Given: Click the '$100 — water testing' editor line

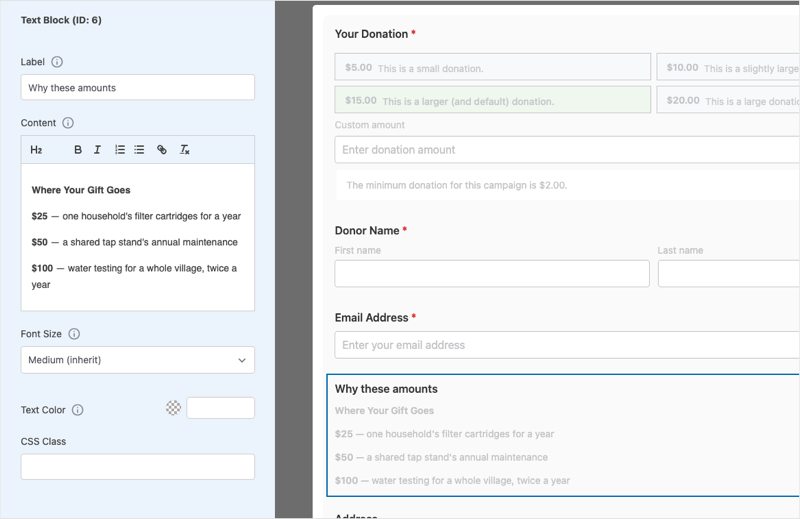Looking at the screenshot, I should [134, 276].
